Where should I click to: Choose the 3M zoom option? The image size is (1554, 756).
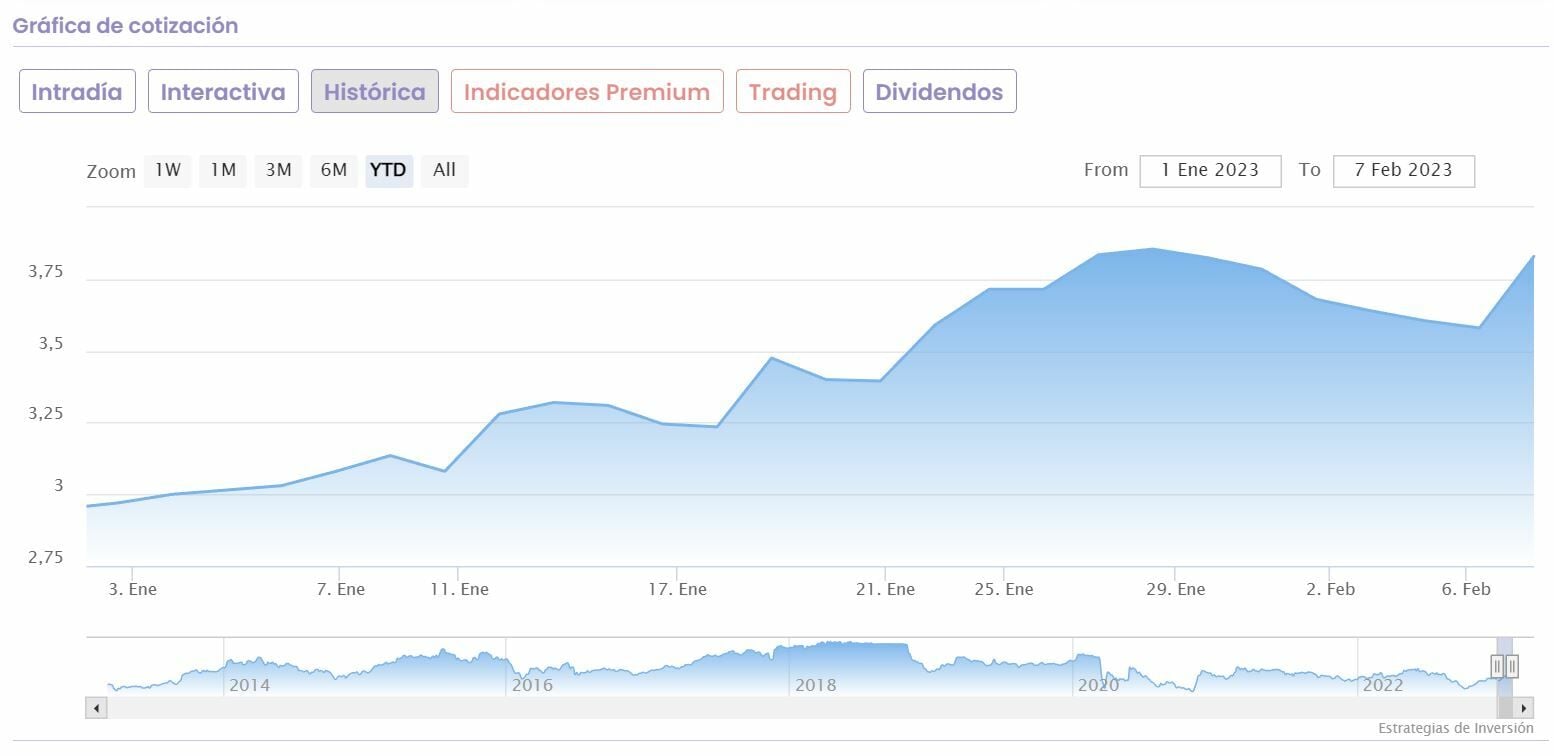[278, 170]
